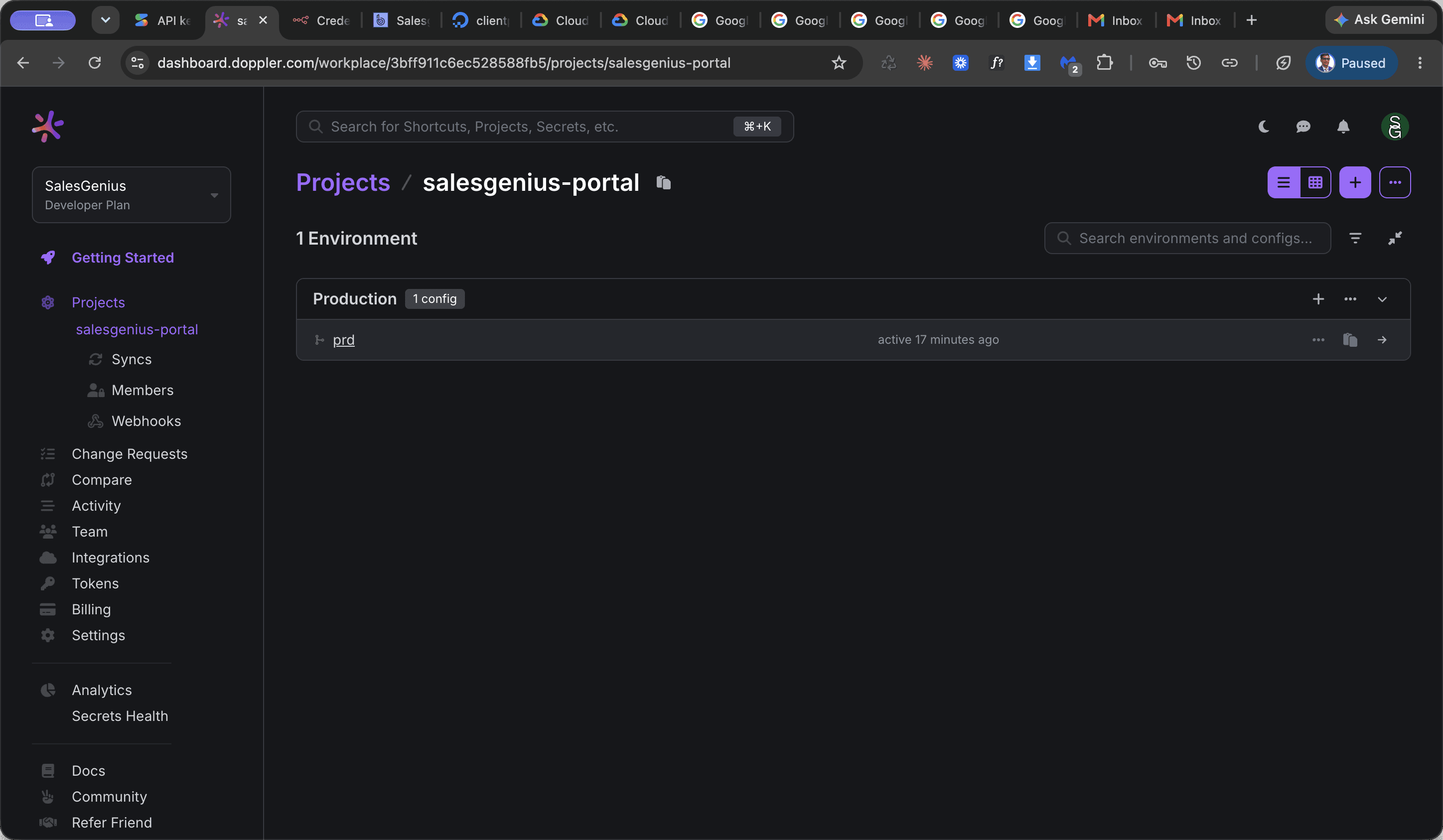Screen dimensions: 1443x840
Task: Open Tokens in sidebar
Action: 95,583
